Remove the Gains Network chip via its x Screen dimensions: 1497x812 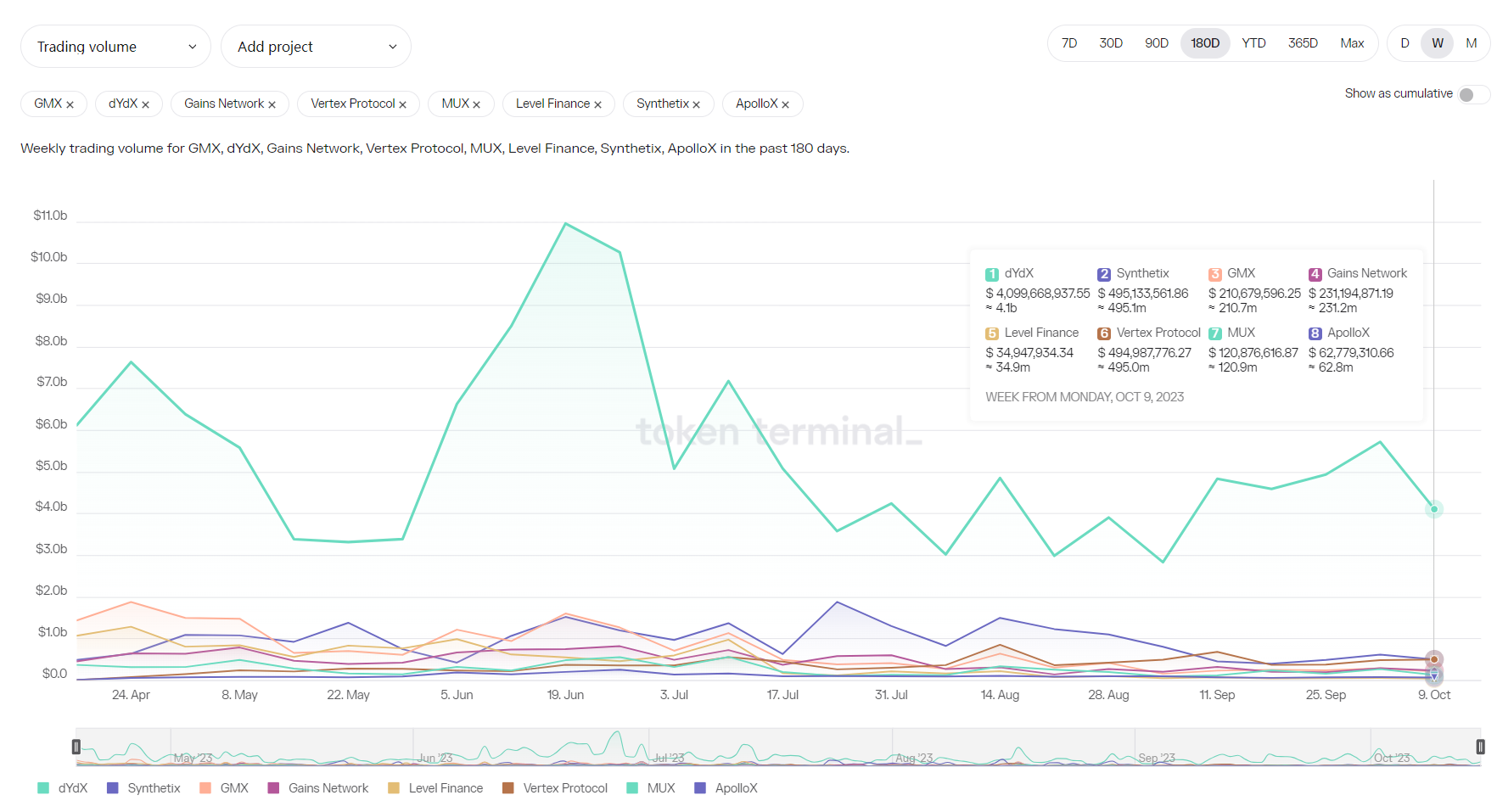(x=272, y=104)
